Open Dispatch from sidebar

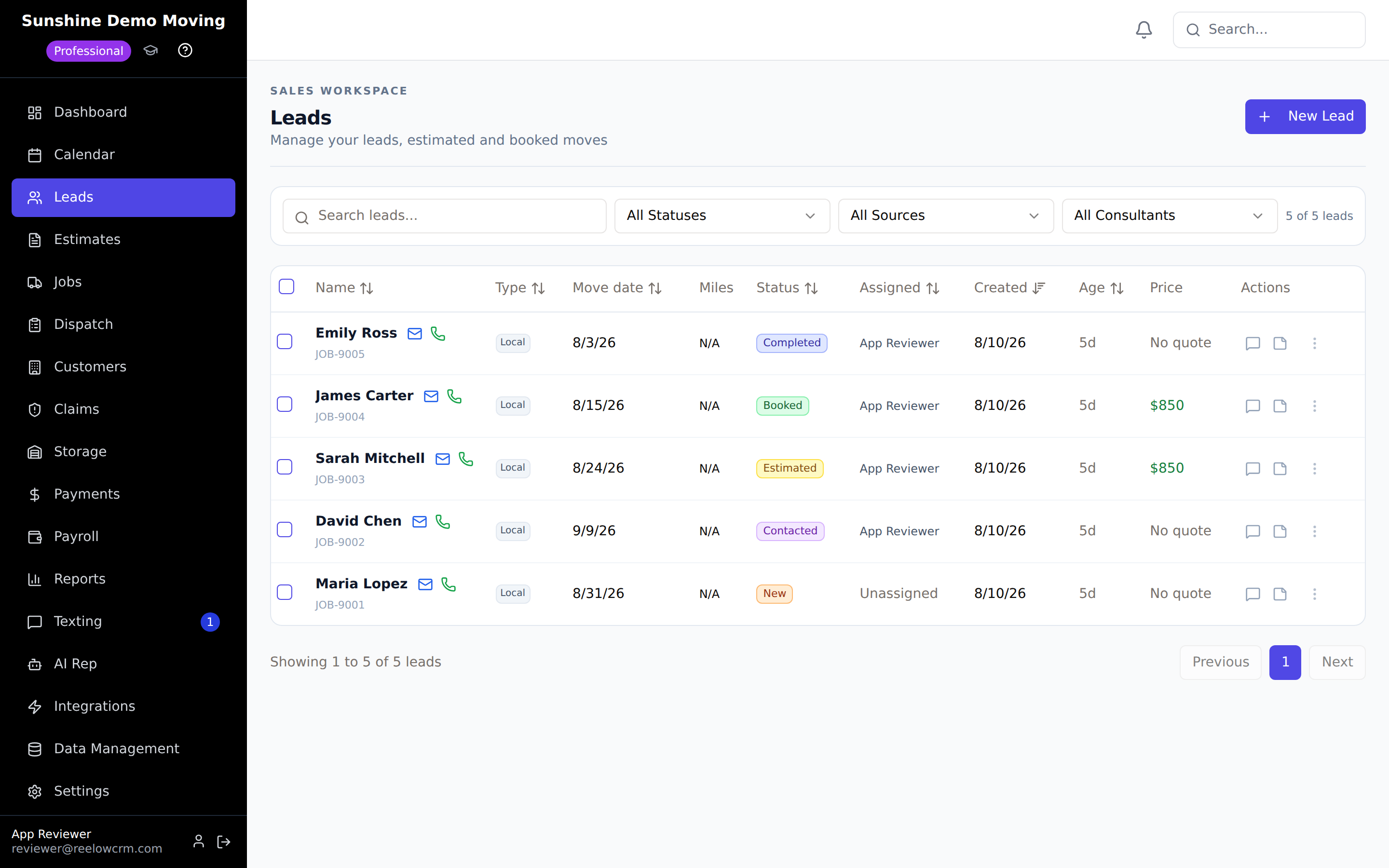(123, 325)
